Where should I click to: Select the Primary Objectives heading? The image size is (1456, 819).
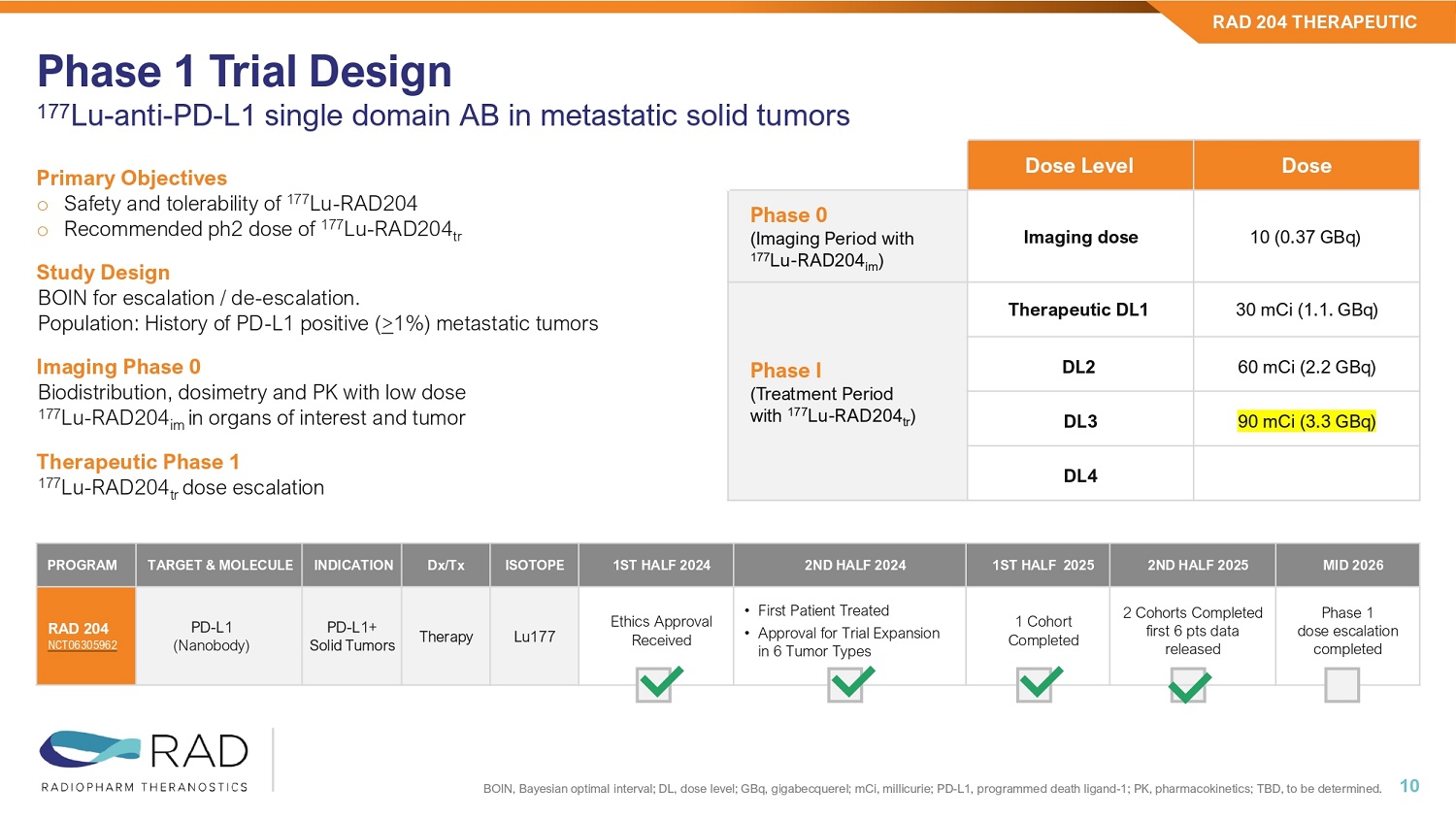tap(132, 179)
